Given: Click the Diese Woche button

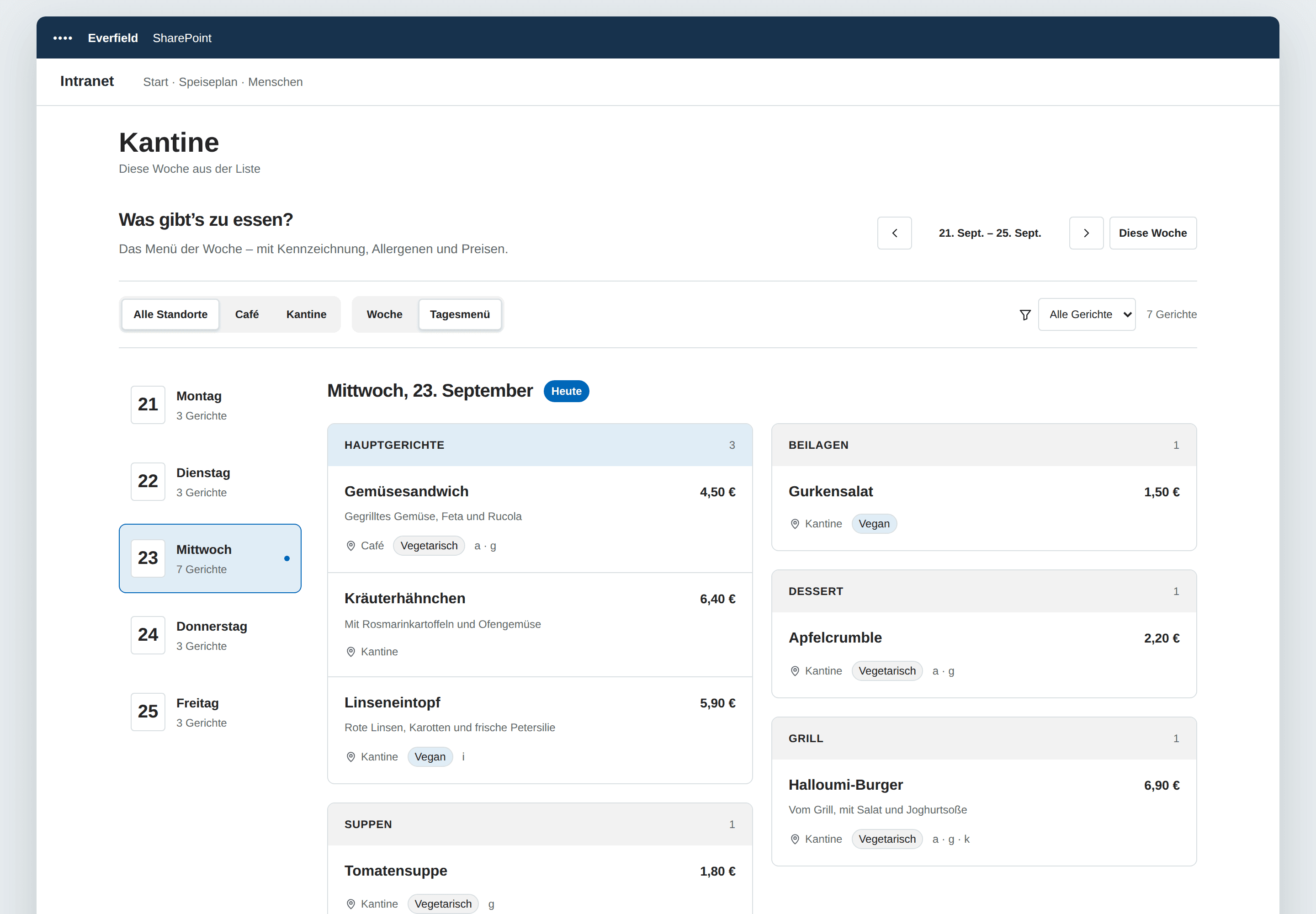Looking at the screenshot, I should click(x=1152, y=233).
